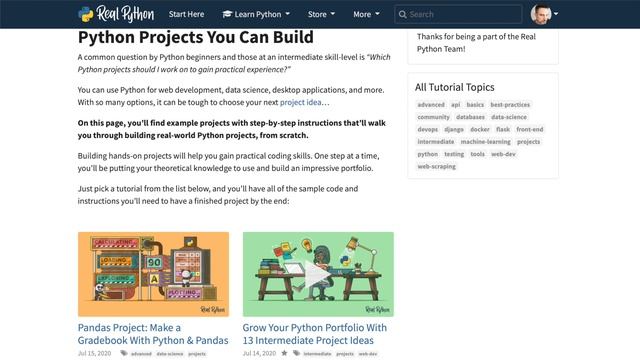Click the tag icon under Python Portfolio card
This screenshot has height=360, width=640.
pos(296,353)
